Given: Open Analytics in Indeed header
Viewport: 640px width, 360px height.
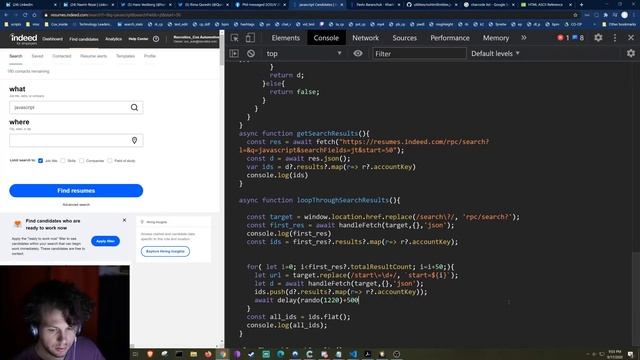Looking at the screenshot, I should (113, 39).
